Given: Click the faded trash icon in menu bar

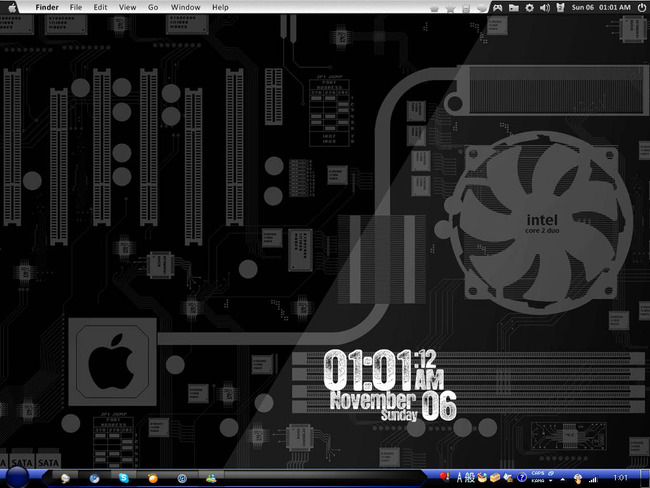Looking at the screenshot, I should tap(466, 8).
